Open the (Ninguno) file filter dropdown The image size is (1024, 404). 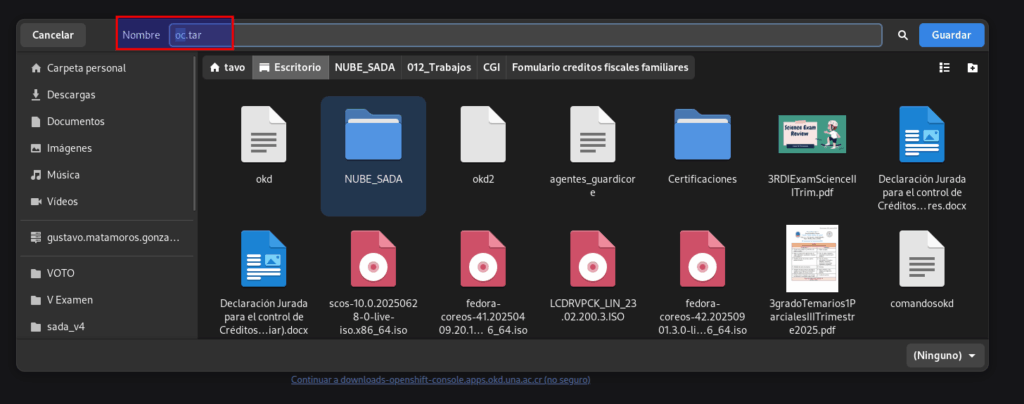pyautogui.click(x=944, y=355)
